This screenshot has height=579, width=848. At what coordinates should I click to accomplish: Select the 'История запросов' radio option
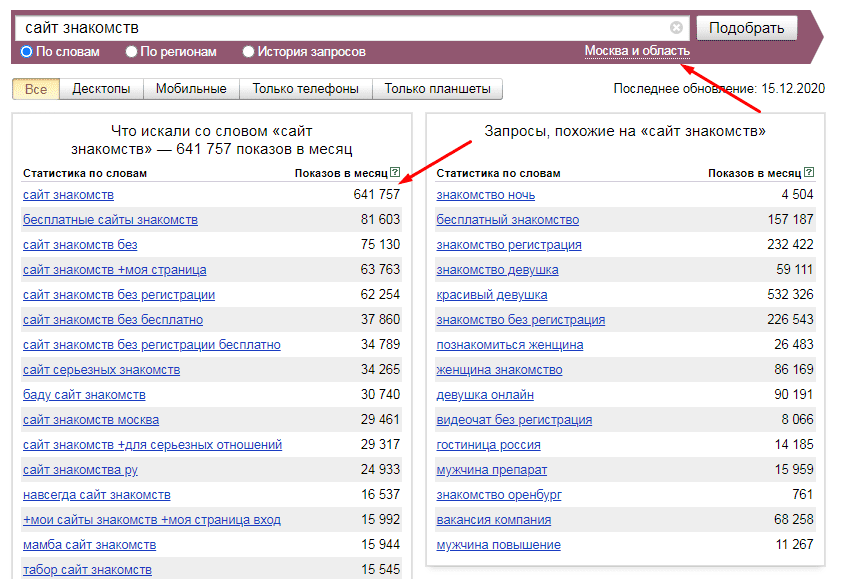(x=248, y=52)
